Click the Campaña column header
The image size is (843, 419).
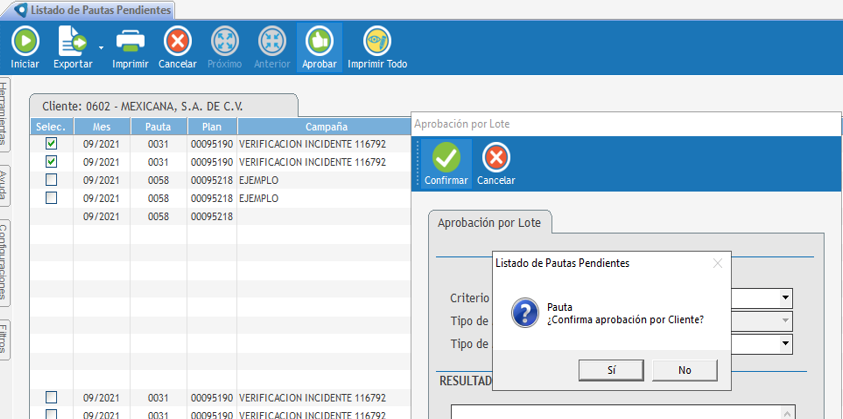(327, 127)
